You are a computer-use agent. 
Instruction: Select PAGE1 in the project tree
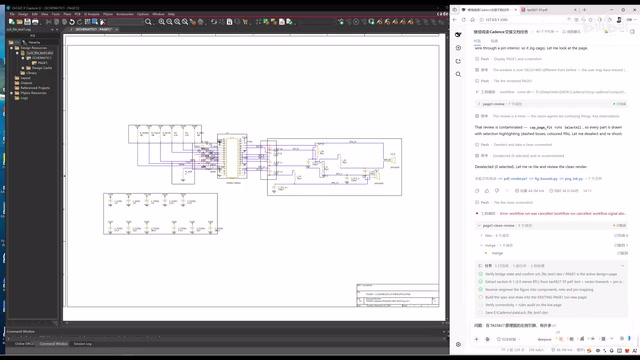pyautogui.click(x=42, y=63)
